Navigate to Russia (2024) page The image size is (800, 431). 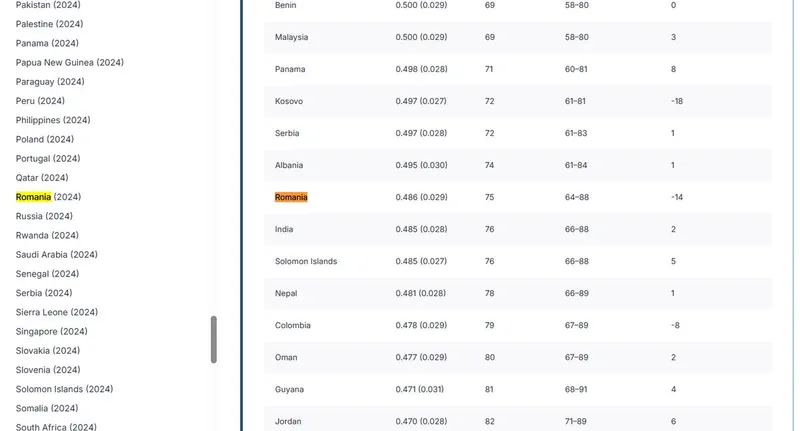tap(44, 216)
